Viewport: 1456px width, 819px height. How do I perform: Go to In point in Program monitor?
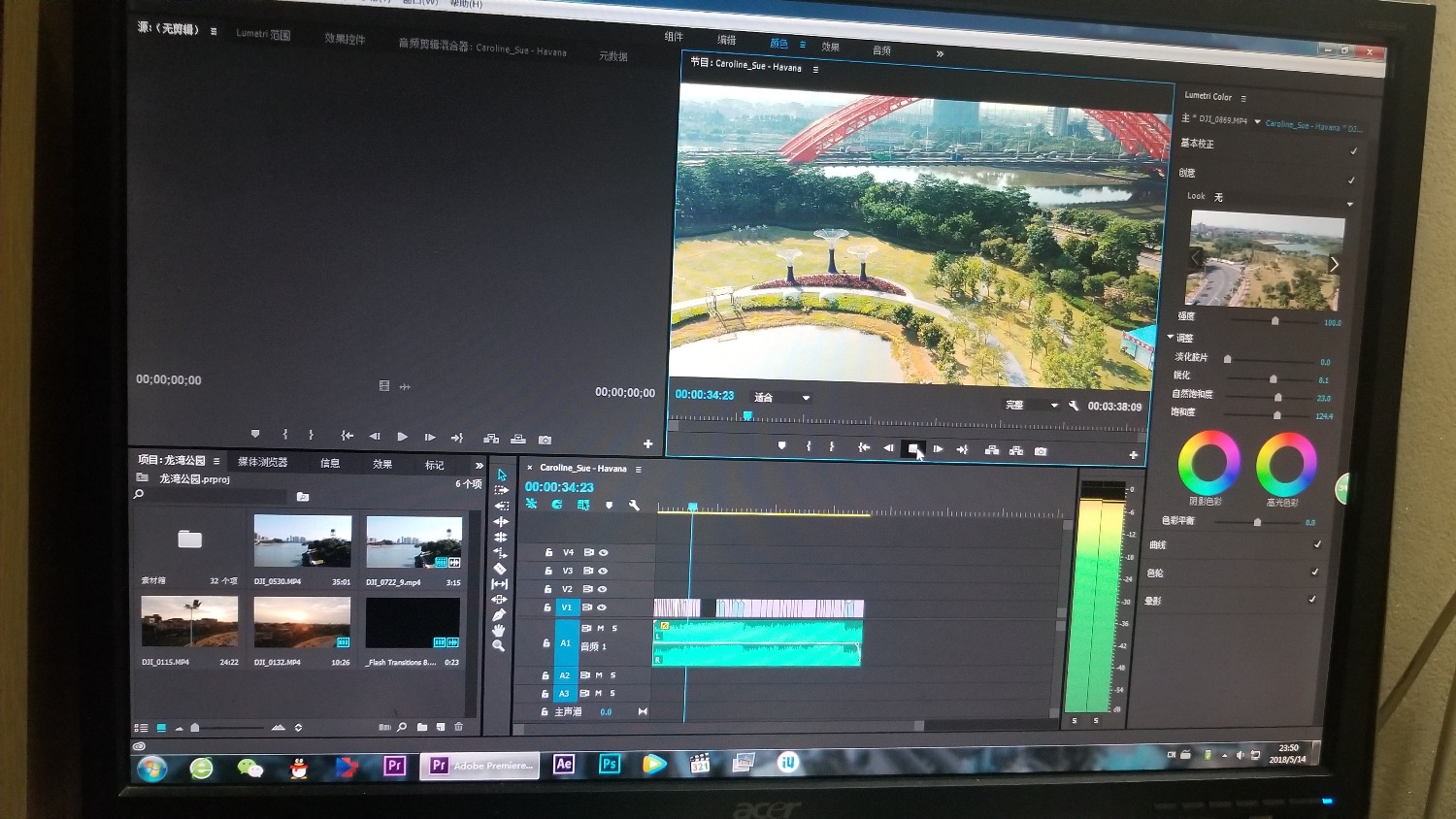(x=863, y=447)
